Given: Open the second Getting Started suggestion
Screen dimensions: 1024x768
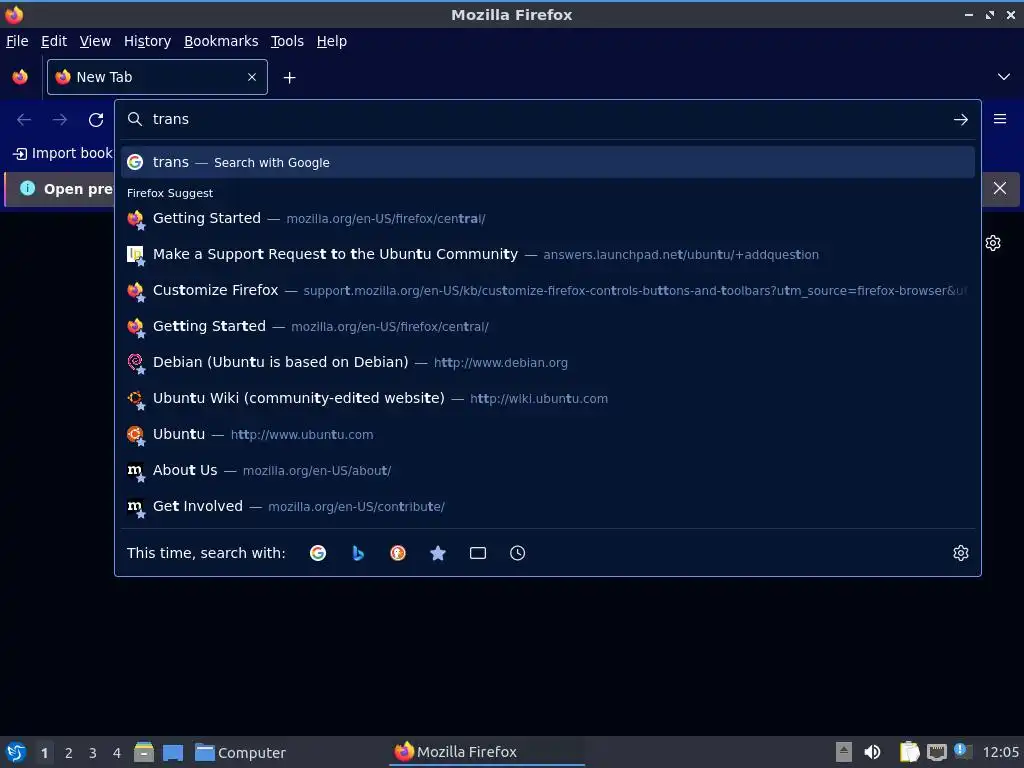Looking at the screenshot, I should [547, 326].
